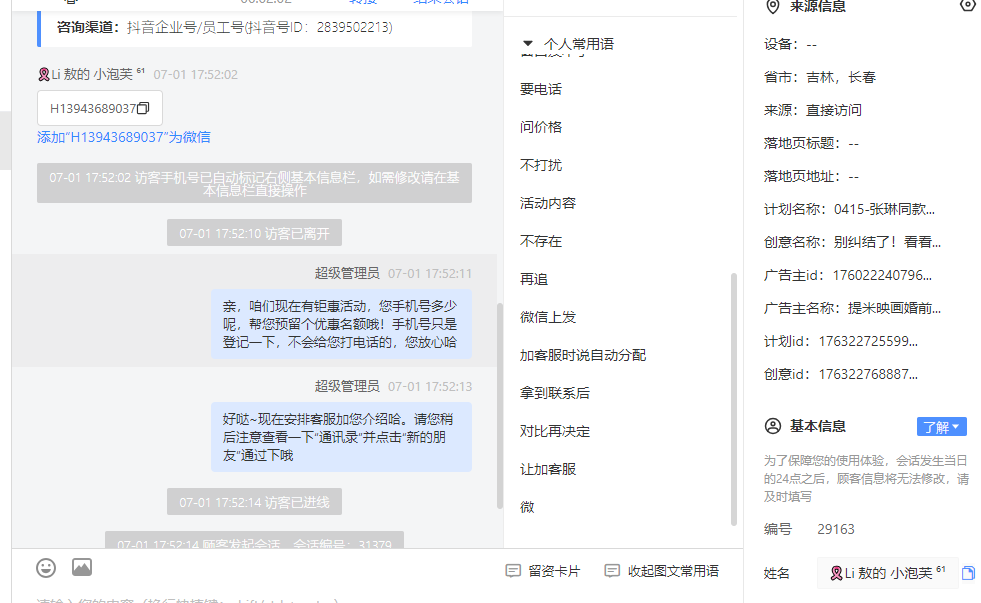
Task: Click the quick phrases list scrollbar
Action: (733, 399)
